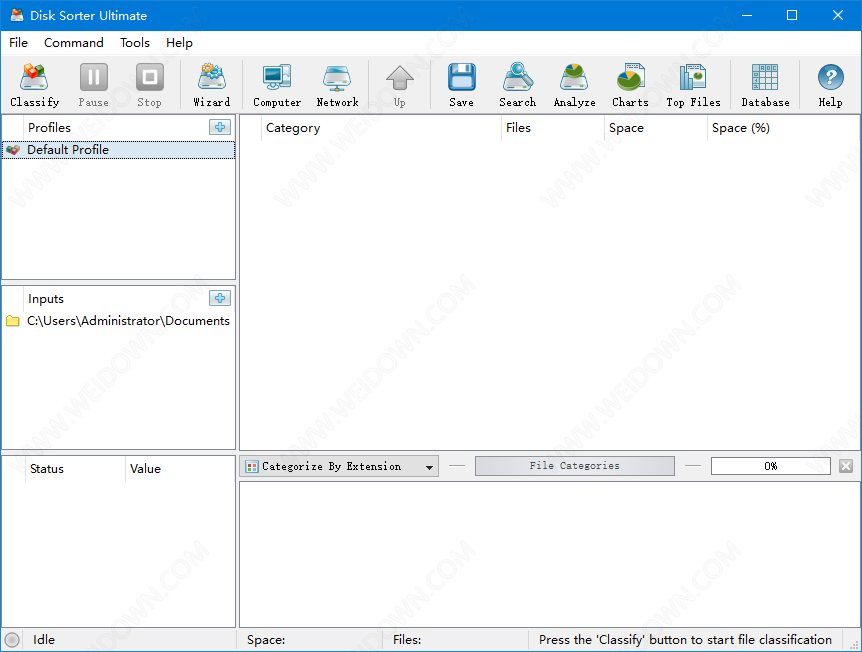This screenshot has height=652, width=862.
Task: Click the Pause toolbar icon
Action: [x=93, y=85]
